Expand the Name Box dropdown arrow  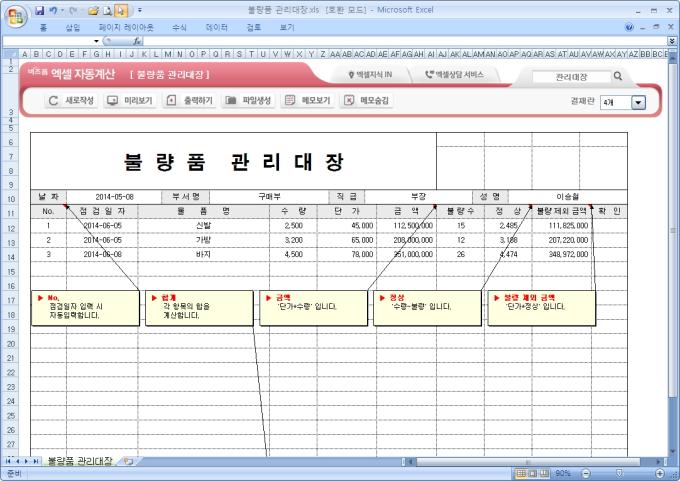[96, 41]
